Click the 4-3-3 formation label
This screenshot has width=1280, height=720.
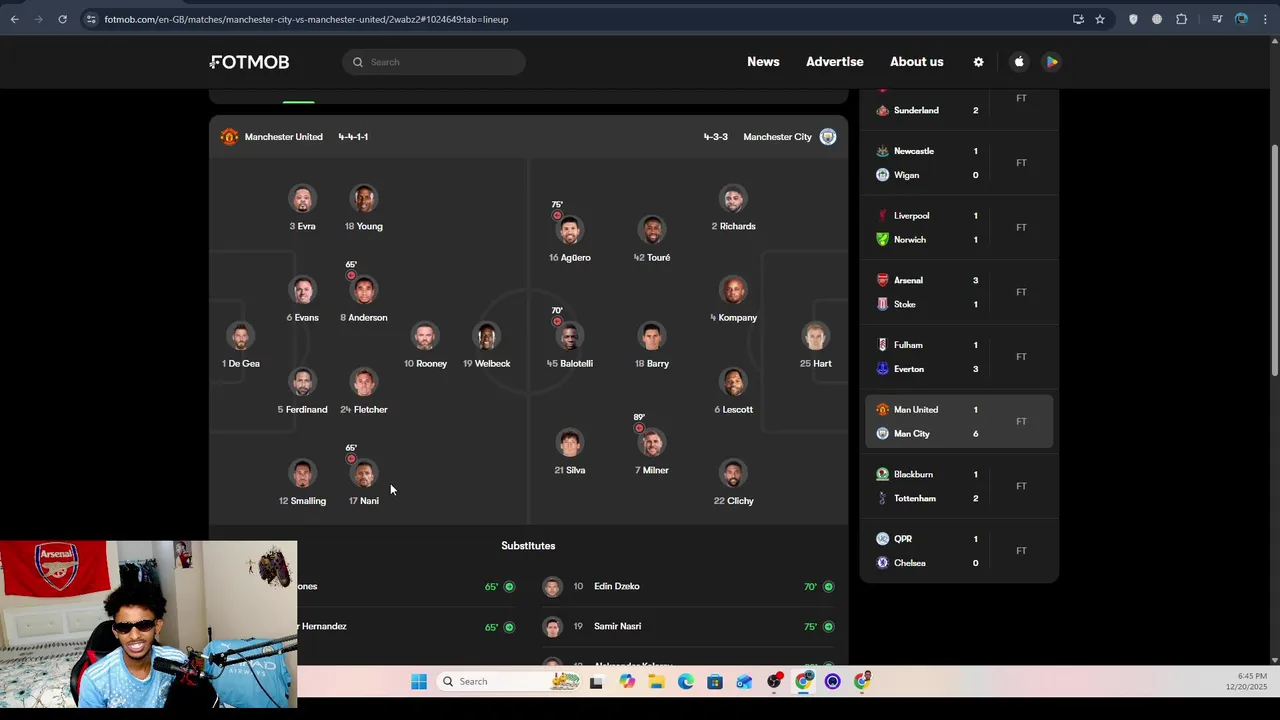pyautogui.click(x=716, y=137)
